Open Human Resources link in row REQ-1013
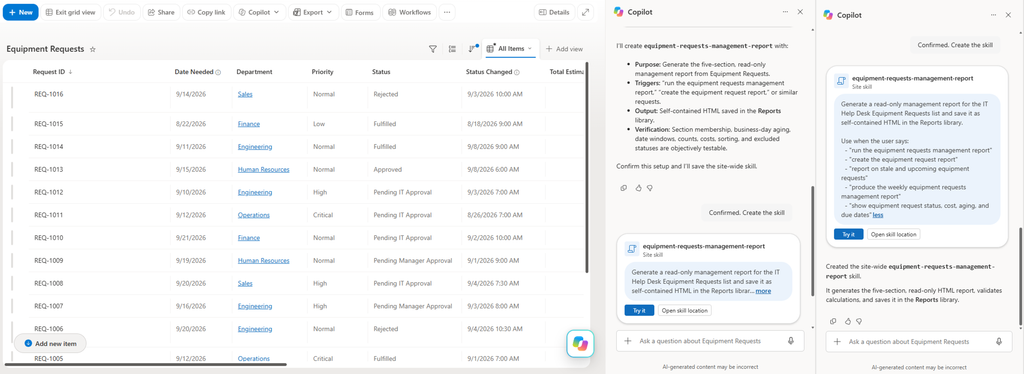Screen dimensions: 1024x374 click(263, 170)
